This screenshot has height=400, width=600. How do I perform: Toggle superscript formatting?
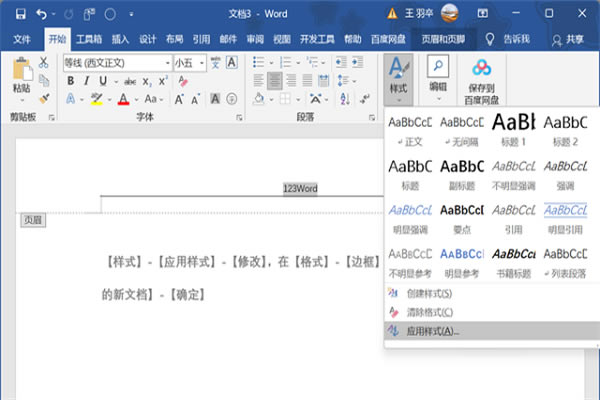(163, 81)
